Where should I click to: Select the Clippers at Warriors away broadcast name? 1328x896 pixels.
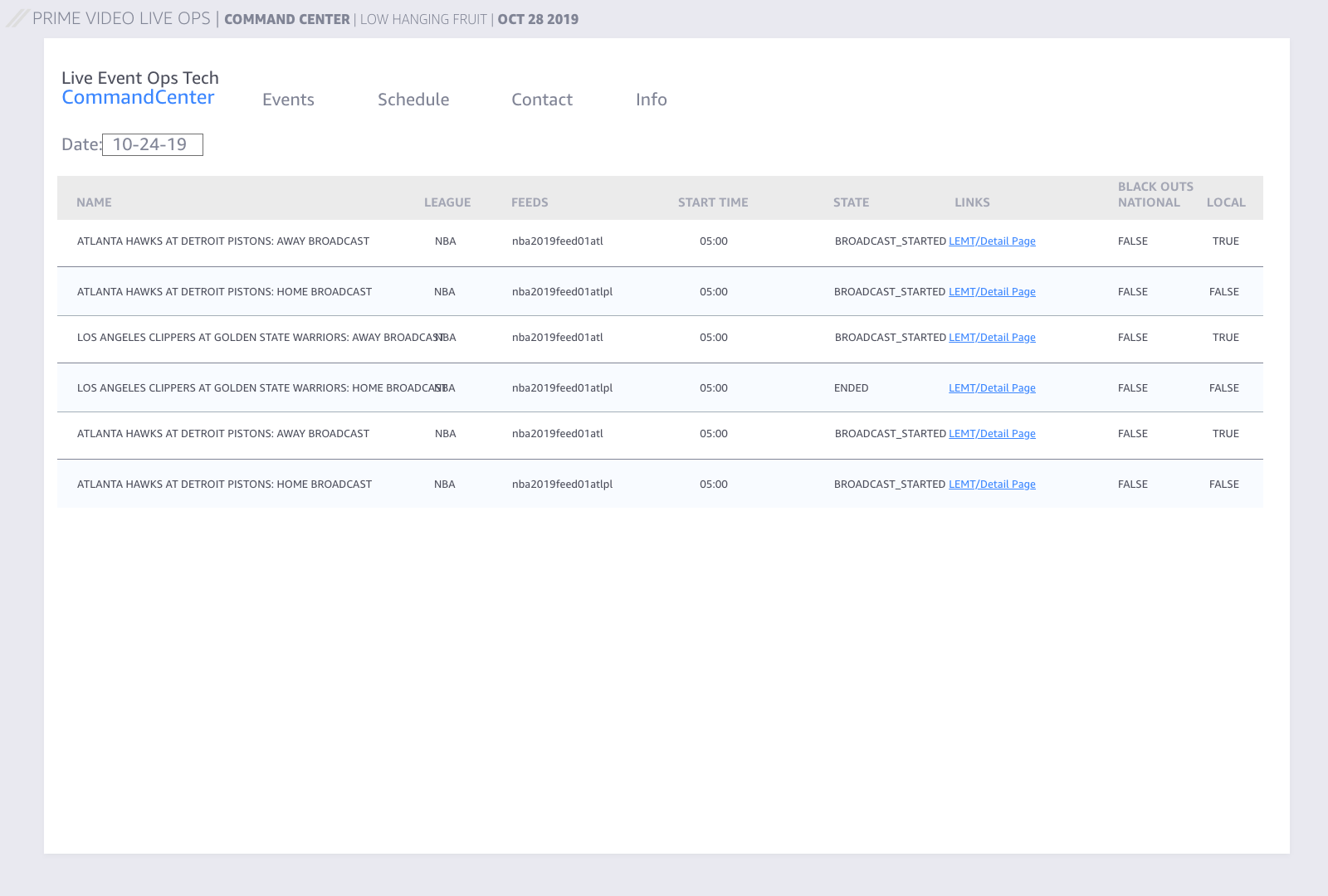tap(257, 338)
